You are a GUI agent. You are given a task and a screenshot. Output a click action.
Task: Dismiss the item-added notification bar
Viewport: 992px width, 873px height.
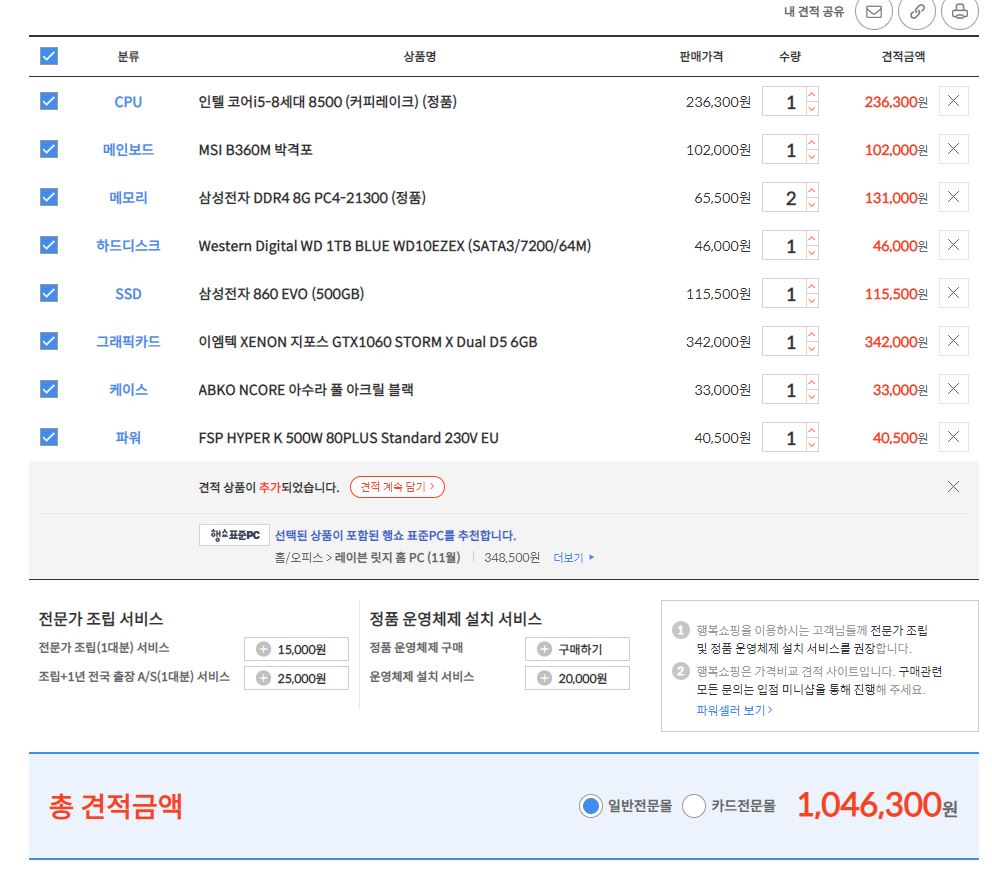pos(953,487)
